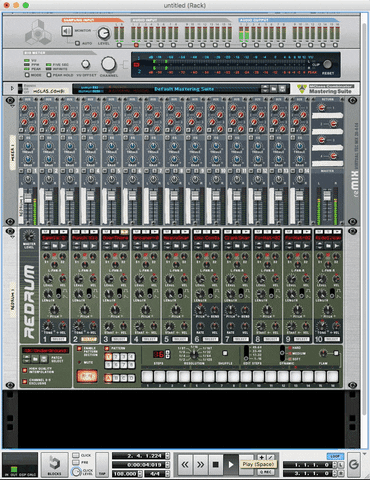Toggle Enable Pattern Section on Redrum
Screen dimensions: 370x480
pos(79,349)
